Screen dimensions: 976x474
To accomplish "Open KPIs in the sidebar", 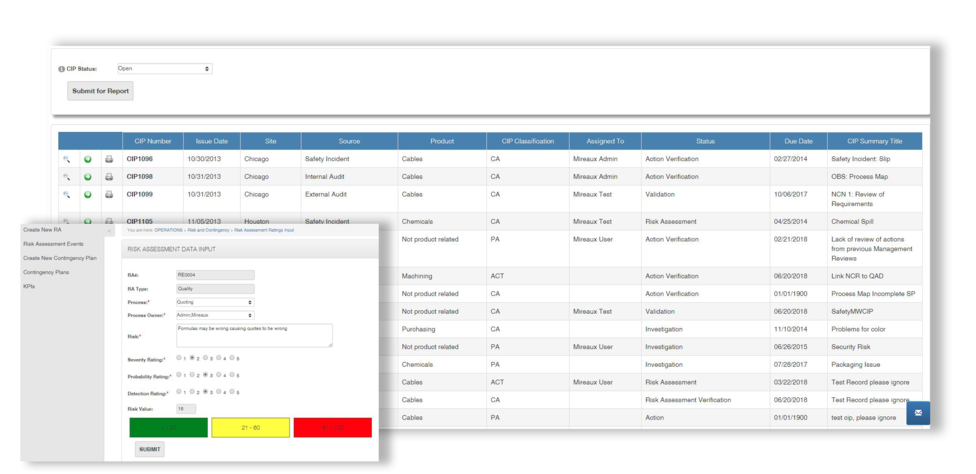I will [29, 287].
